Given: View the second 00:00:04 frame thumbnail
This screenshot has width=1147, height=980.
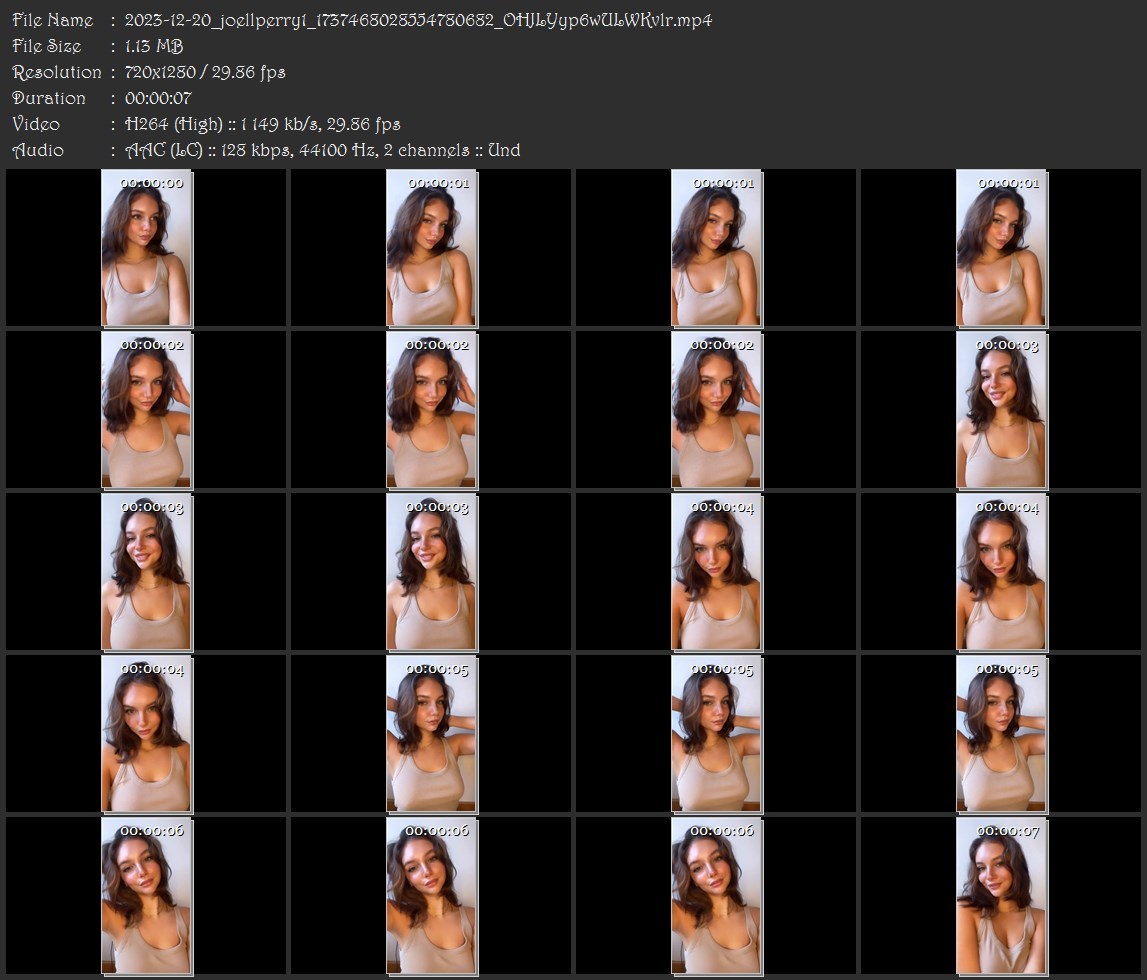Looking at the screenshot, I should click(1001, 572).
